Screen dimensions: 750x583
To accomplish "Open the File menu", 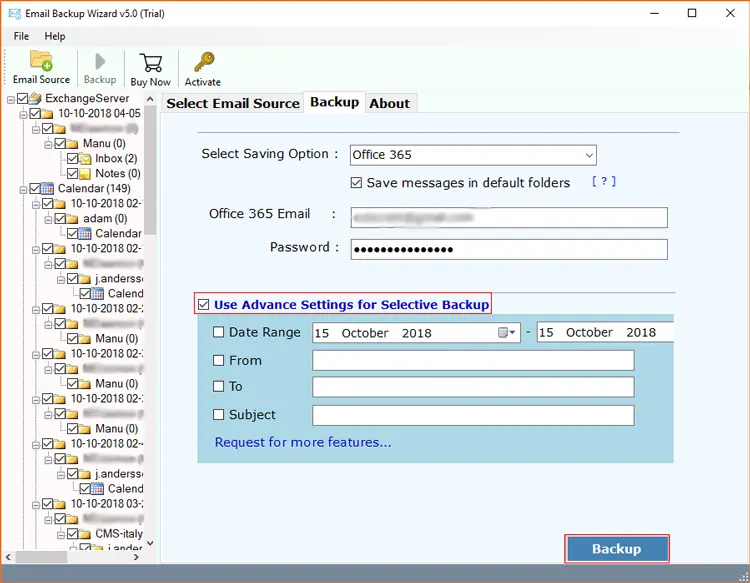I will [21, 36].
